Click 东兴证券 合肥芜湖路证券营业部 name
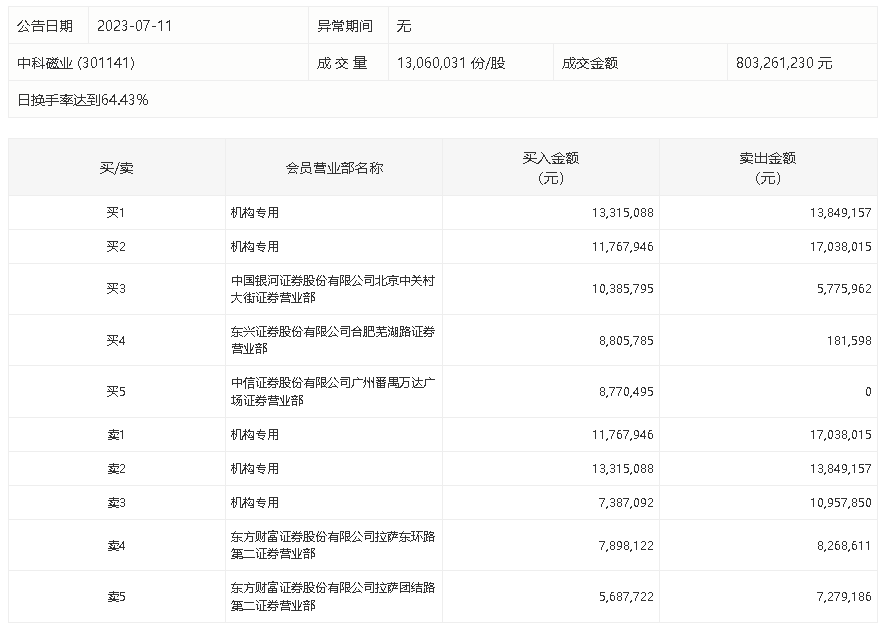Image resolution: width=884 pixels, height=627 pixels. (x=333, y=340)
